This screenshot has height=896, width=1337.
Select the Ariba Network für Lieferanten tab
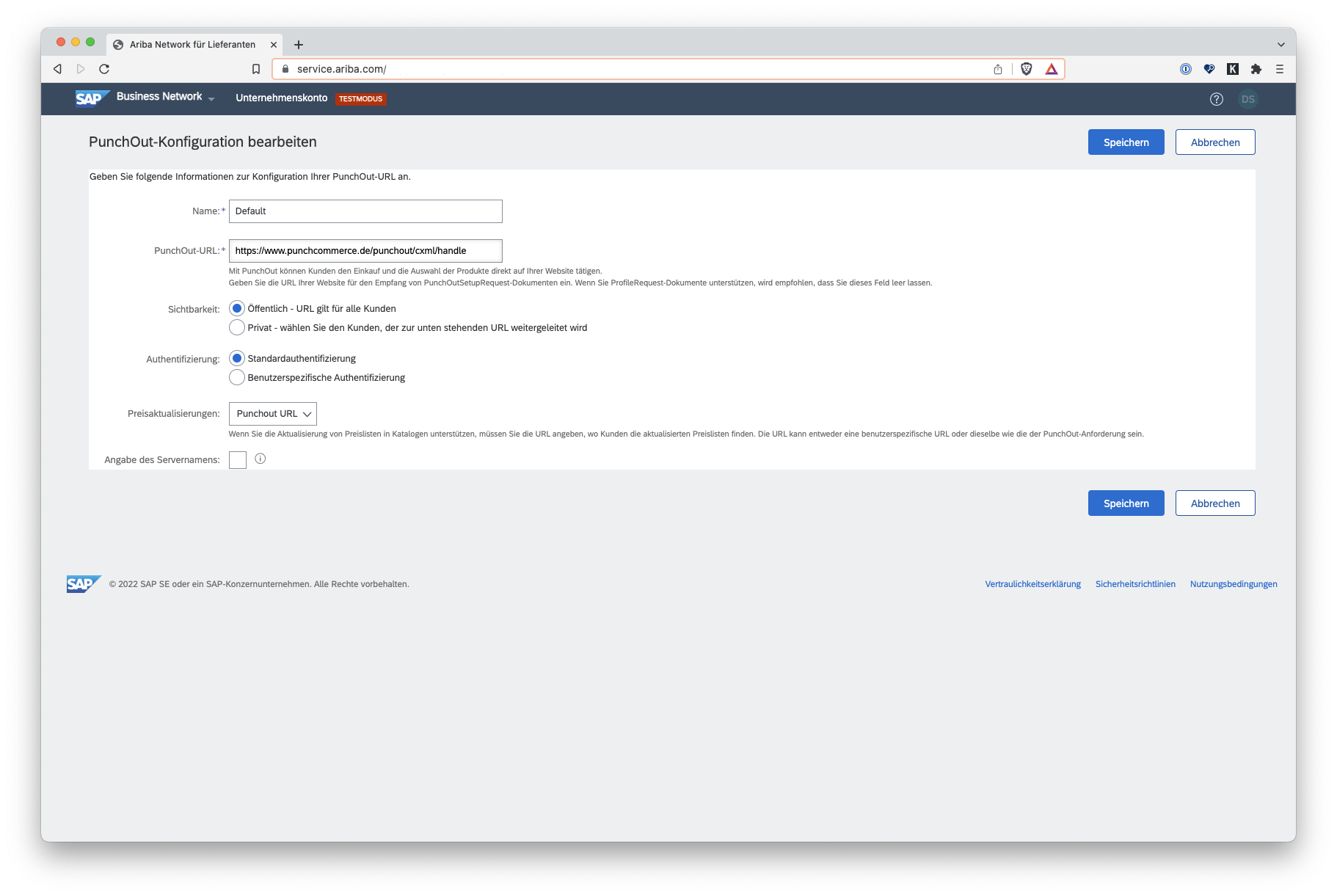pos(193,45)
